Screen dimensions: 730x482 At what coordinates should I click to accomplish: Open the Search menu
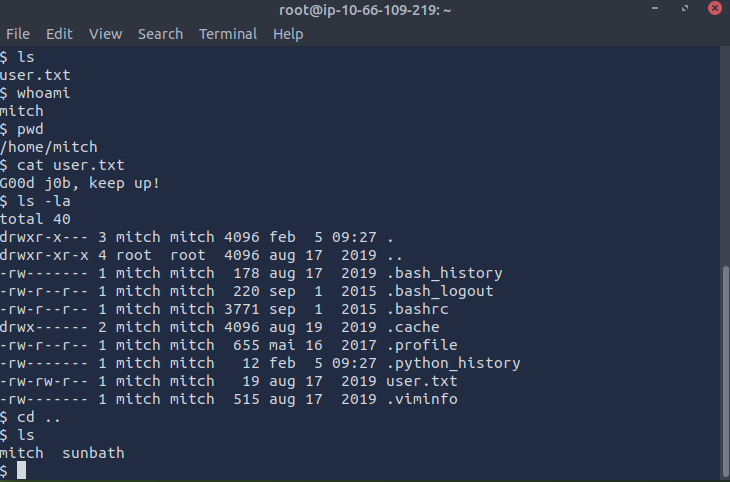tap(160, 34)
